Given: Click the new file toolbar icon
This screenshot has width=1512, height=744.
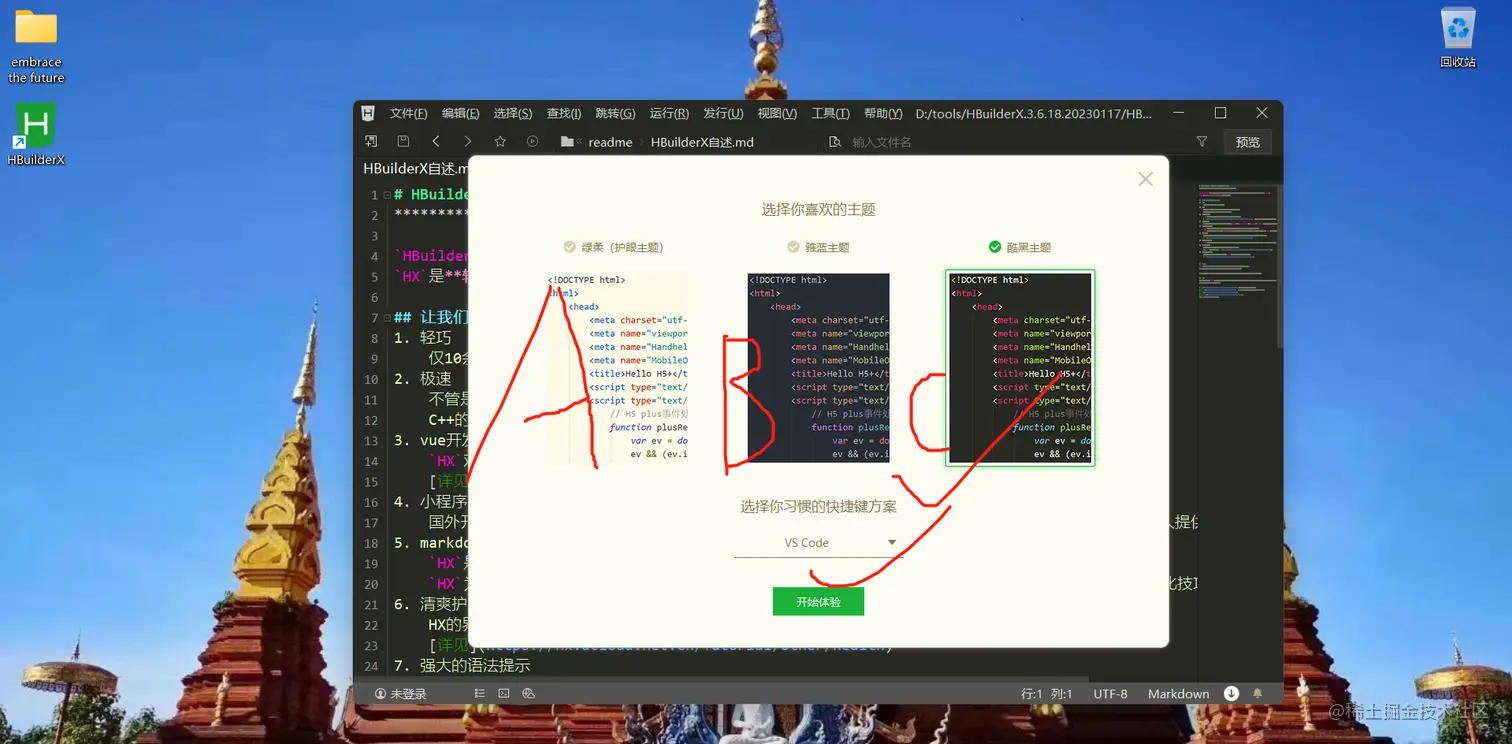Looking at the screenshot, I should pos(371,142).
